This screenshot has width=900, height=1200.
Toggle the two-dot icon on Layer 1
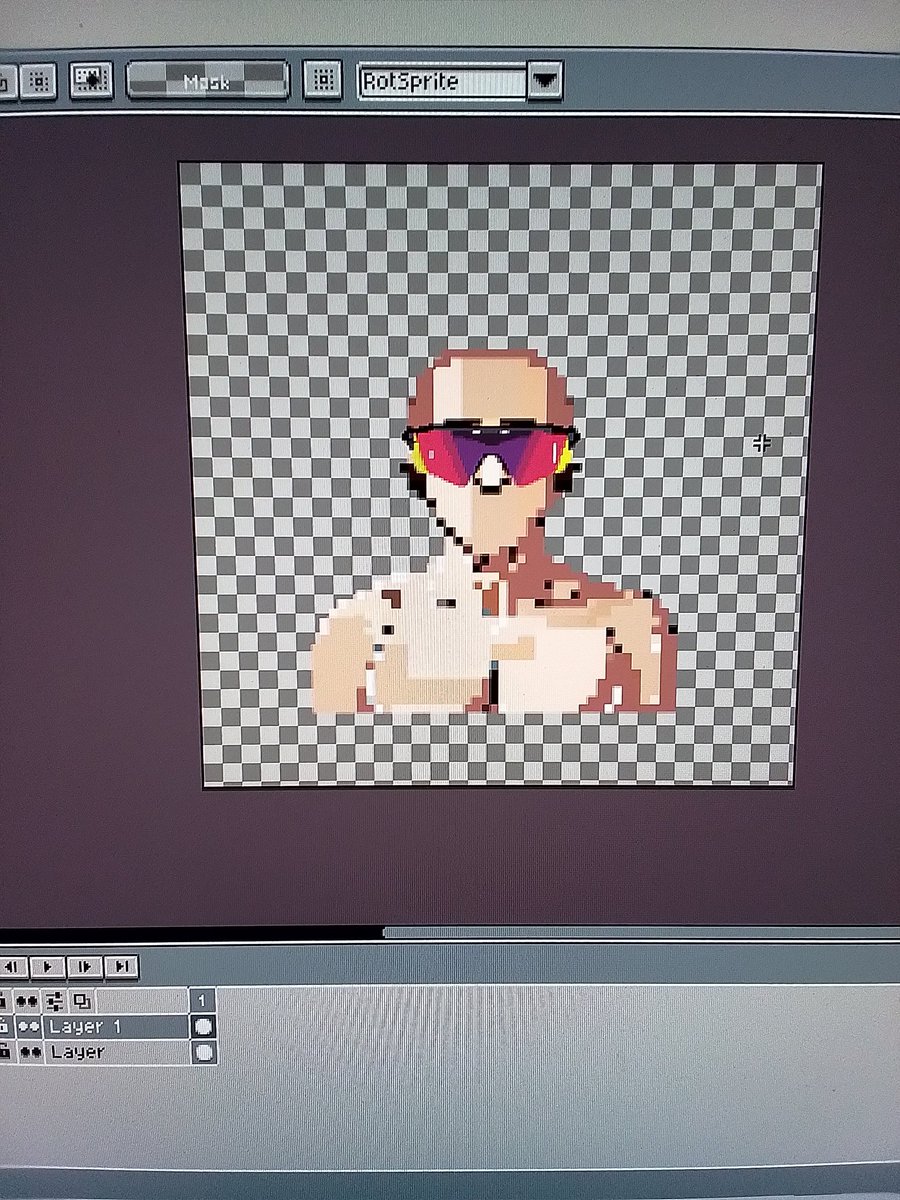[30, 1027]
